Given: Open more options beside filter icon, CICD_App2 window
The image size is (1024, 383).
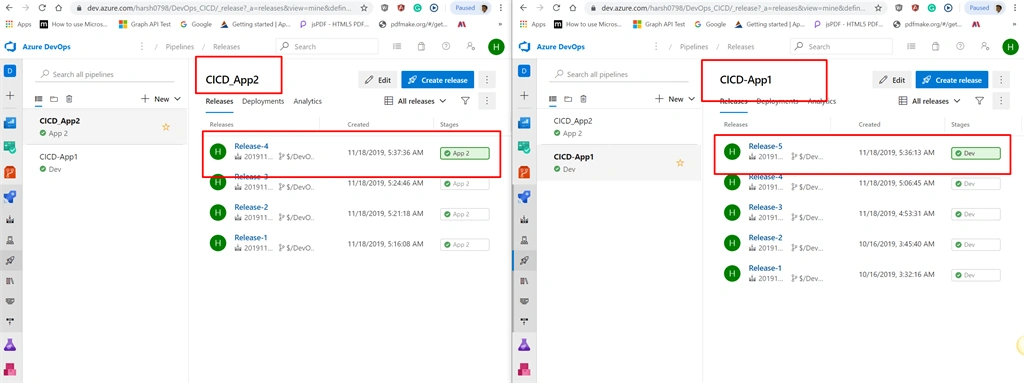Looking at the screenshot, I should [x=487, y=101].
